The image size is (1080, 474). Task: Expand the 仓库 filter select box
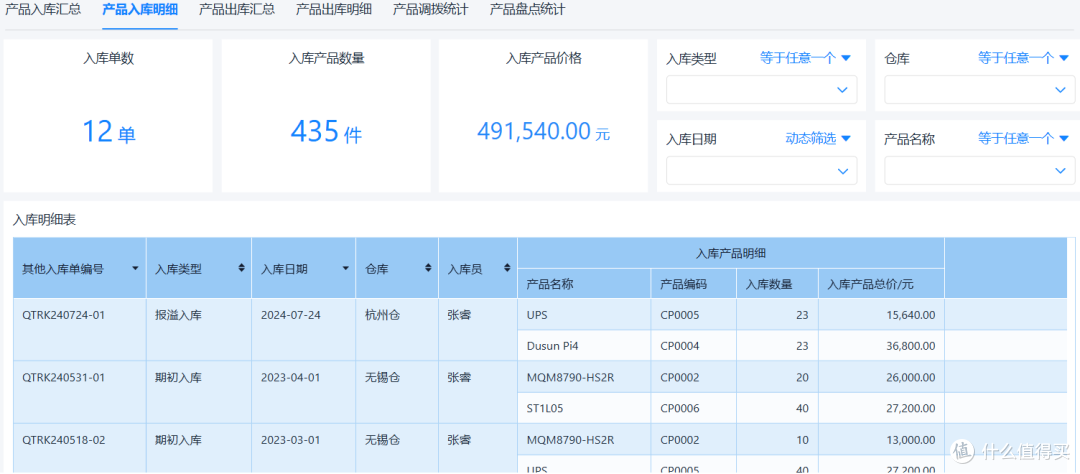(x=979, y=90)
